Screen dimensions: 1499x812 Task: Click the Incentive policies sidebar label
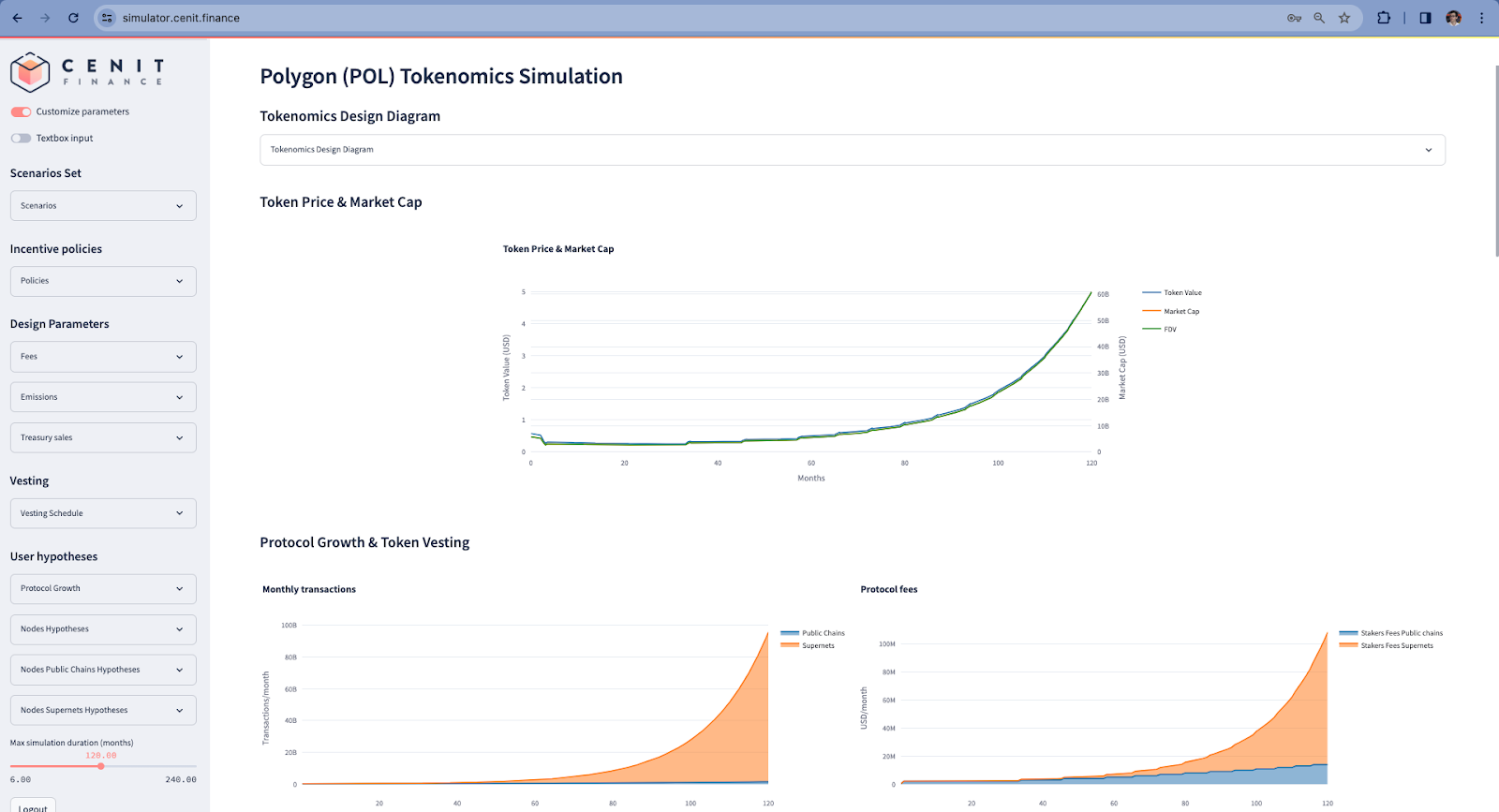[x=56, y=249]
